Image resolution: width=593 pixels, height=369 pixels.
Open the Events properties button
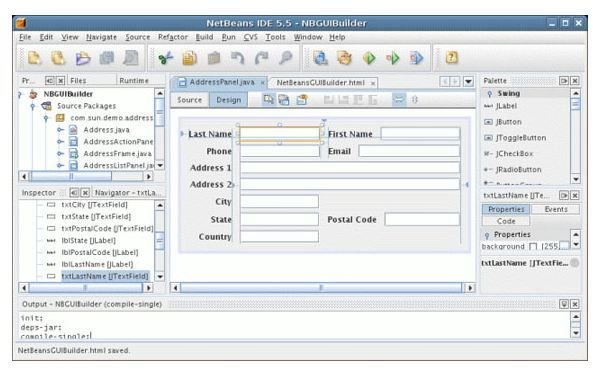tap(556, 209)
